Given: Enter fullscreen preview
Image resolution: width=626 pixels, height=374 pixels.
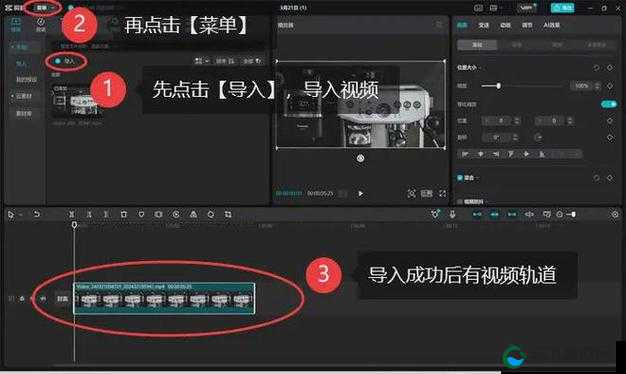Looking at the screenshot, I should pyautogui.click(x=442, y=194).
